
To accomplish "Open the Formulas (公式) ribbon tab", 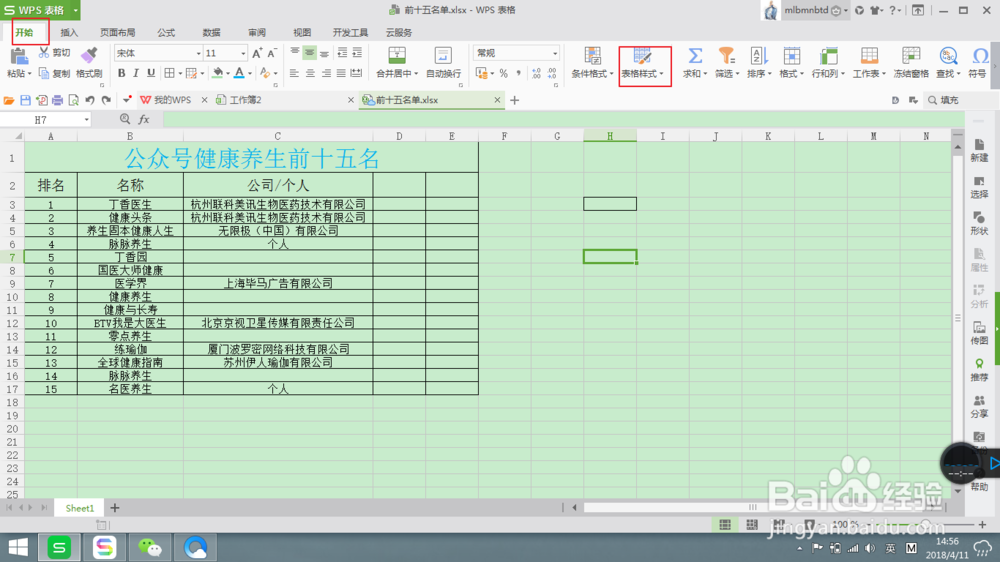I will click(x=166, y=33).
